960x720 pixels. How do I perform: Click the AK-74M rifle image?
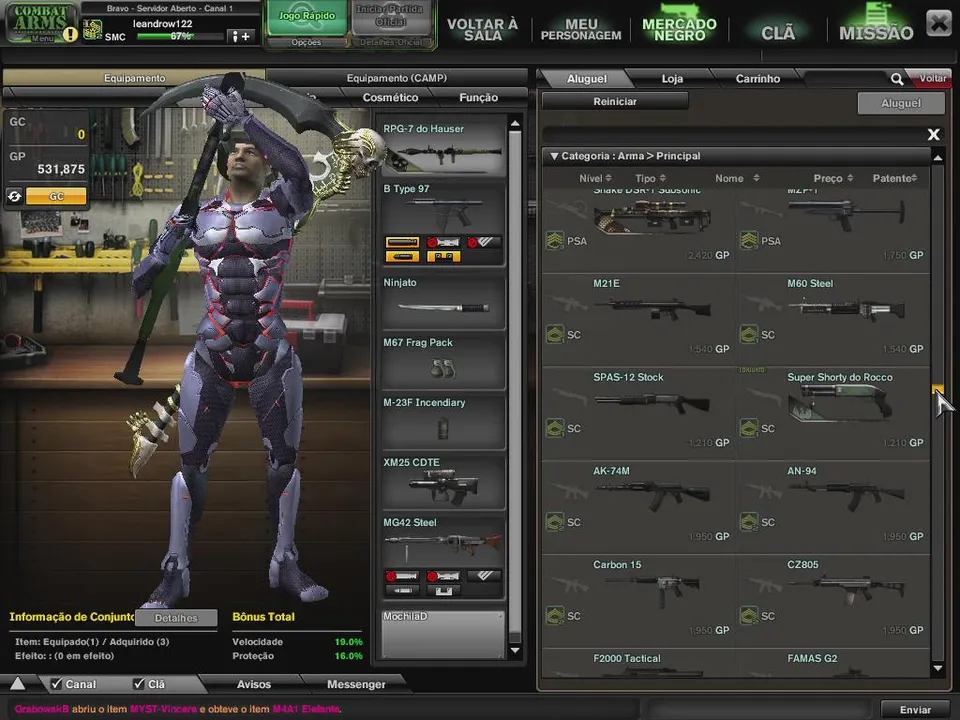click(653, 494)
